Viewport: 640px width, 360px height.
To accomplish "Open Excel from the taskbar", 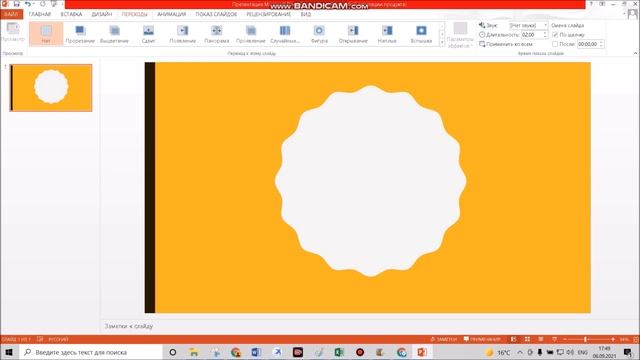I will 339,352.
